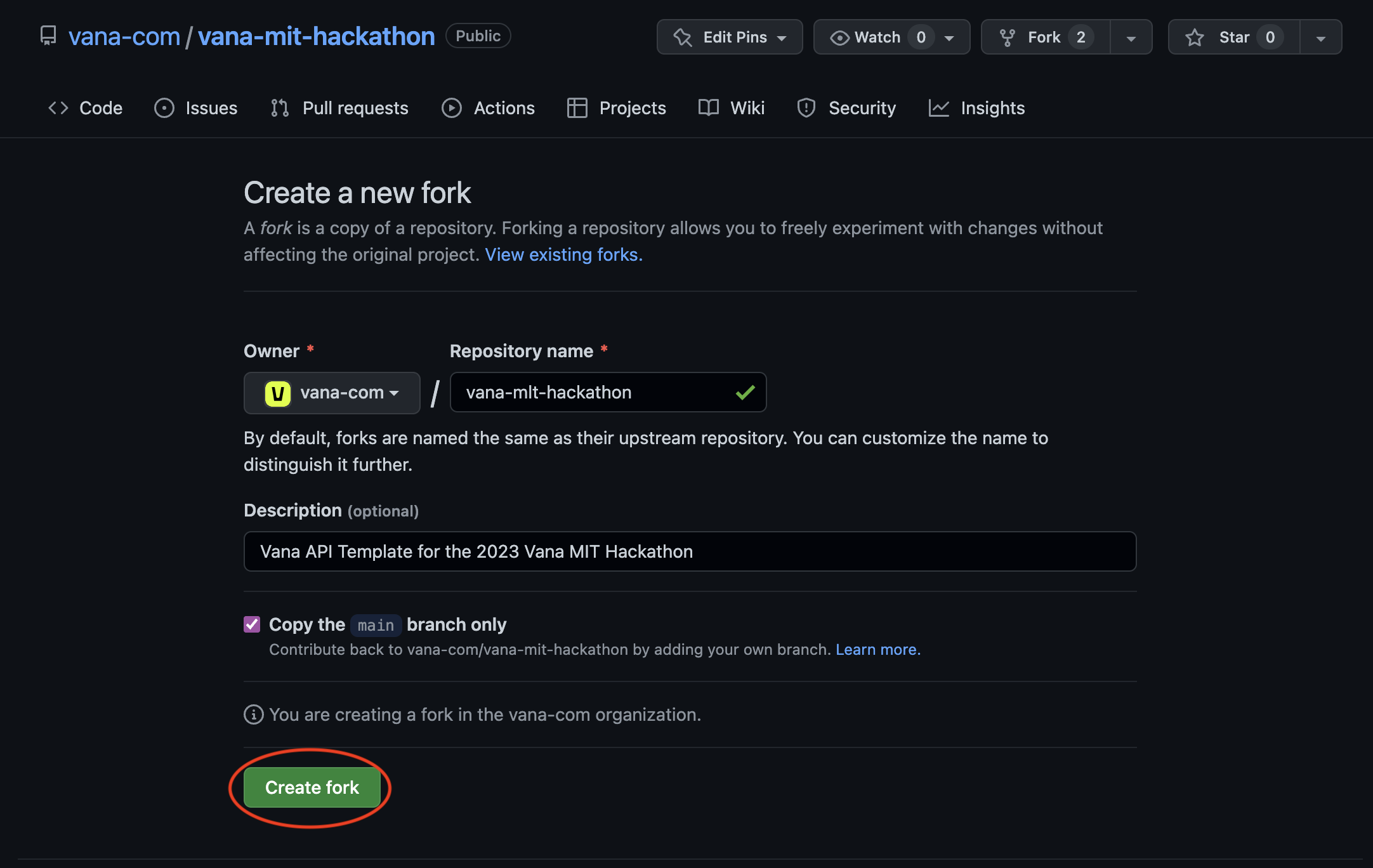Image resolution: width=1373 pixels, height=868 pixels.
Task: Open the vana-com Owner dropdown
Action: [x=332, y=393]
